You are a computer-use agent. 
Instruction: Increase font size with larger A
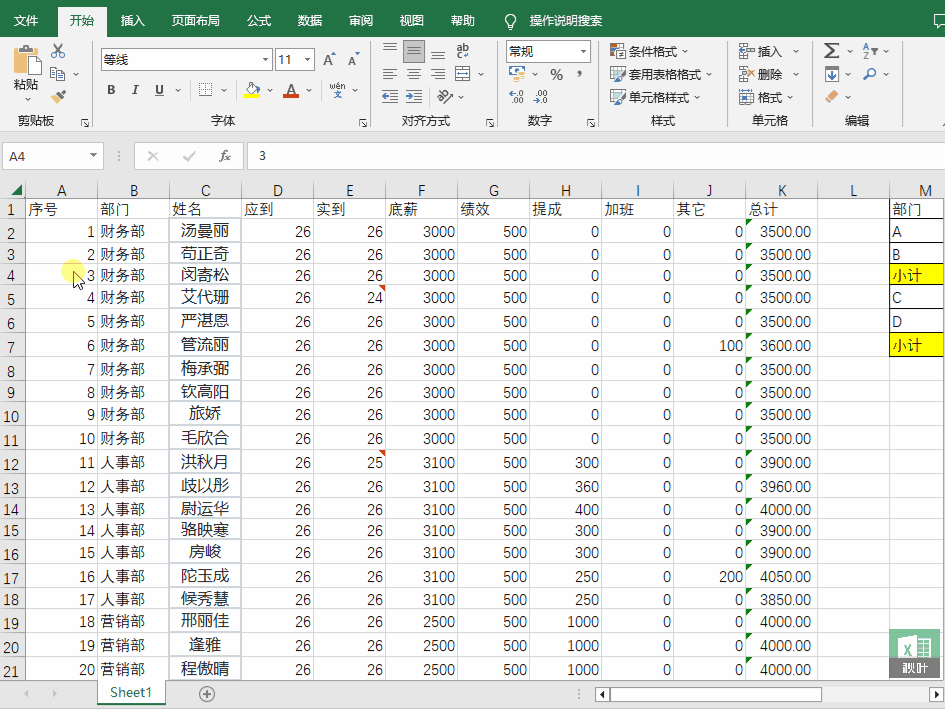[329, 59]
